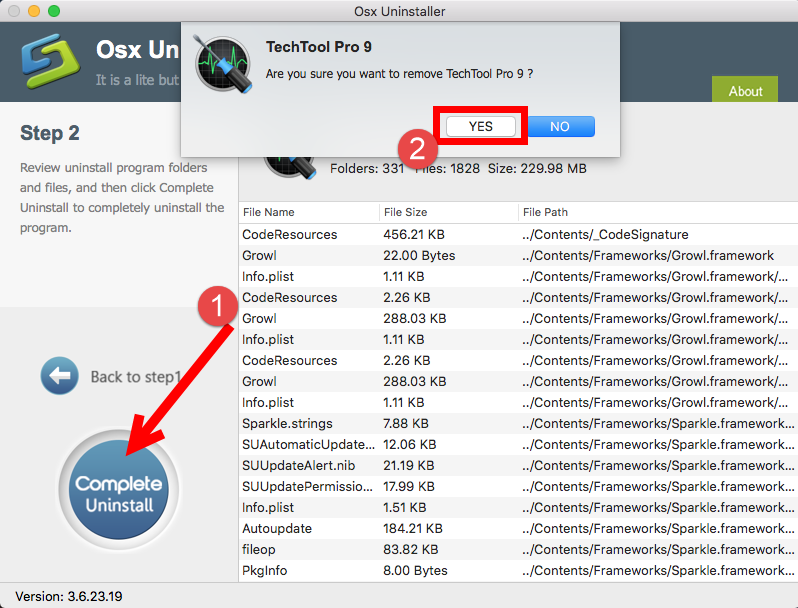Click the 7.88 KB size cell
The height and width of the screenshot is (608, 798).
(x=406, y=423)
